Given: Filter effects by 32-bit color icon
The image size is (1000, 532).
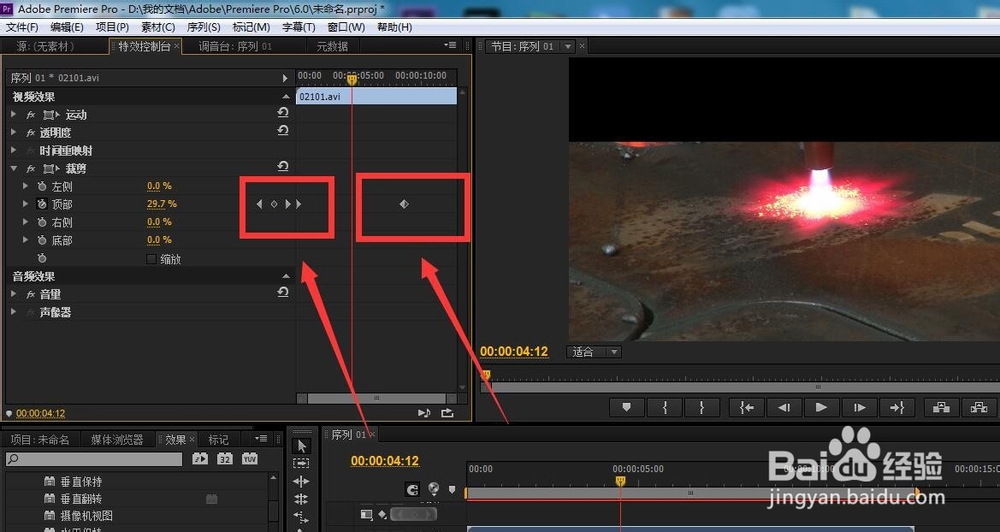Looking at the screenshot, I should (224, 459).
